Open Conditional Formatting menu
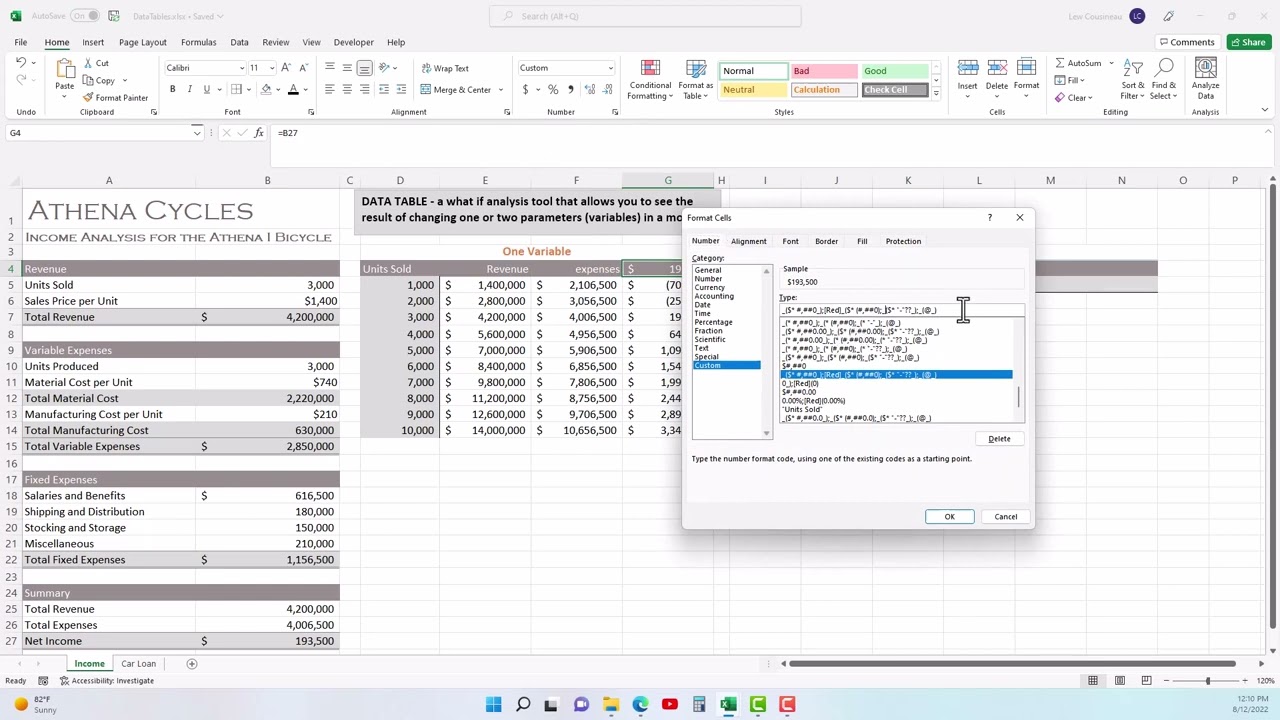Viewport: 1280px width, 720px height. [x=650, y=79]
